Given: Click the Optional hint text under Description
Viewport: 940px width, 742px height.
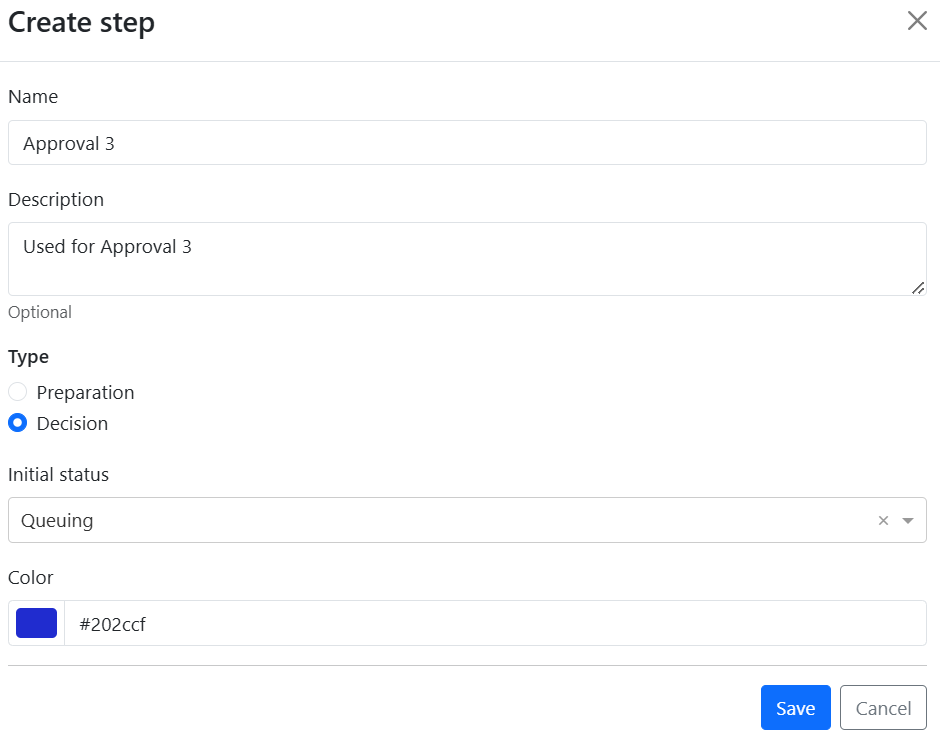Looking at the screenshot, I should click(x=40, y=312).
